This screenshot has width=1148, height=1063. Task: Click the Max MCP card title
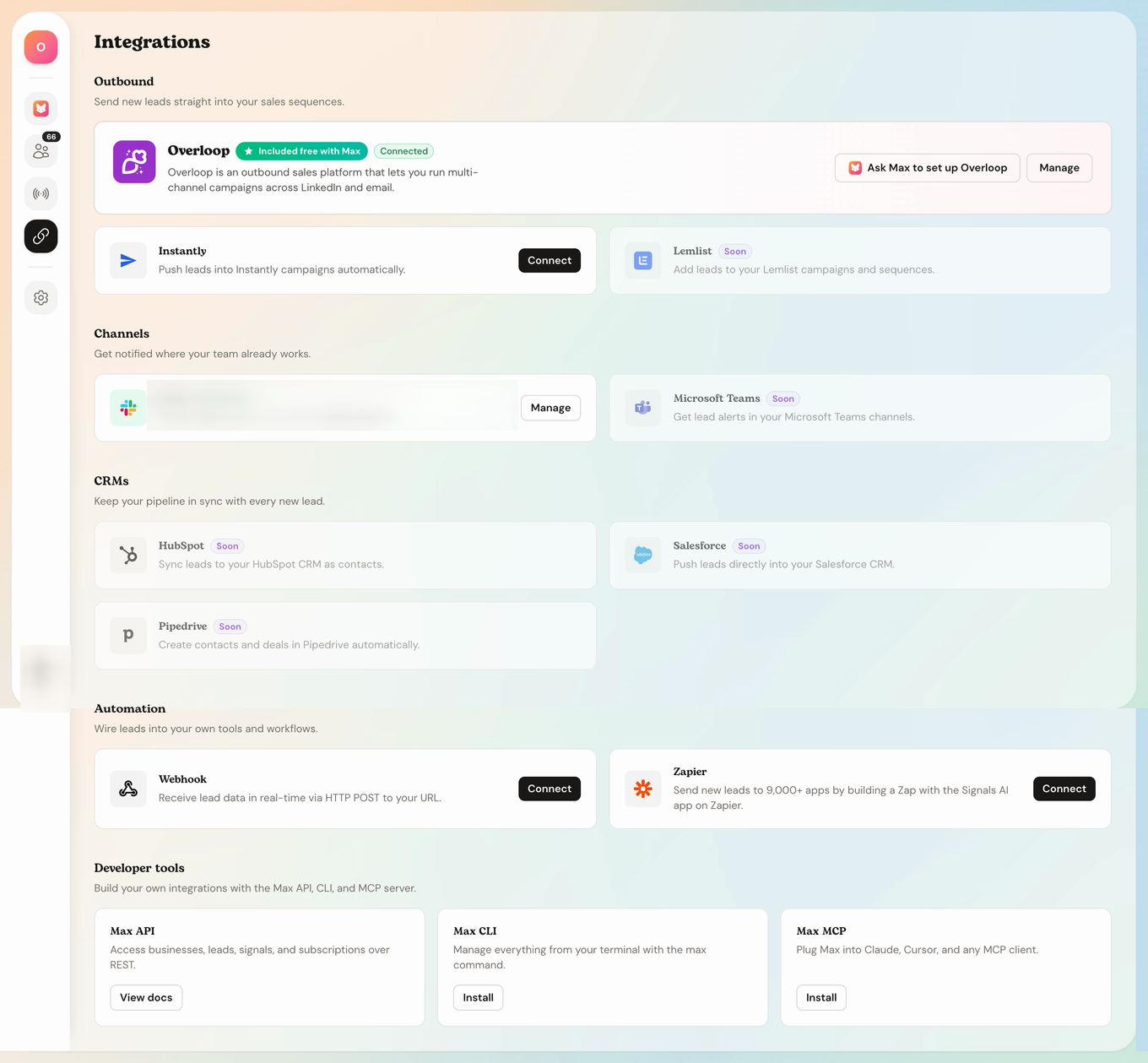coord(821,931)
